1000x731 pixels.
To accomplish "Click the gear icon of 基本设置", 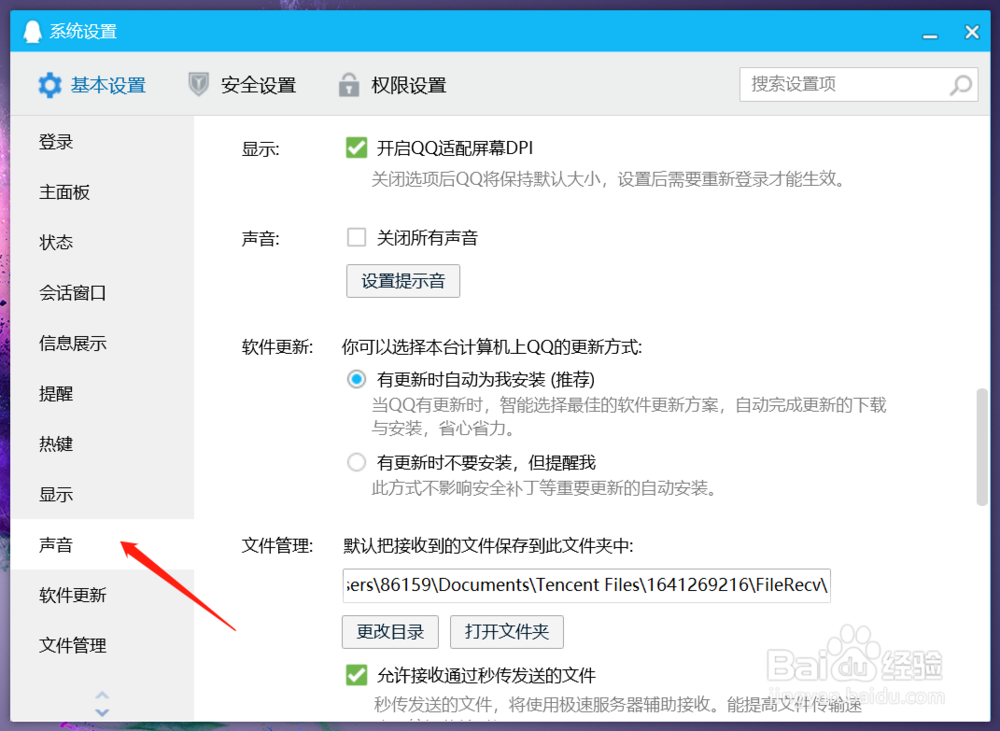I will click(x=49, y=85).
